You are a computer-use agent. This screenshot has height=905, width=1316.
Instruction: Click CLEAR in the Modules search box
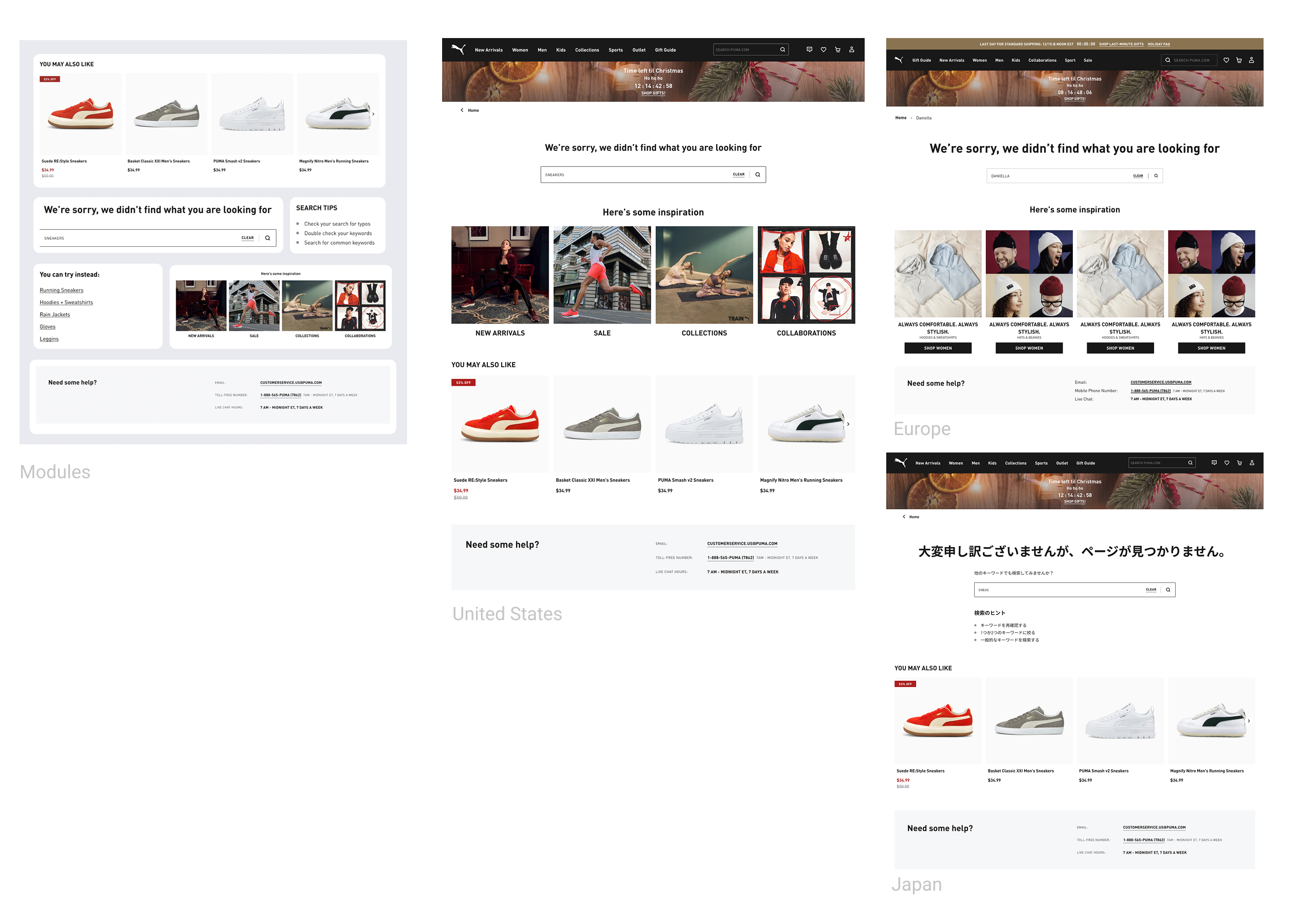pyautogui.click(x=248, y=238)
